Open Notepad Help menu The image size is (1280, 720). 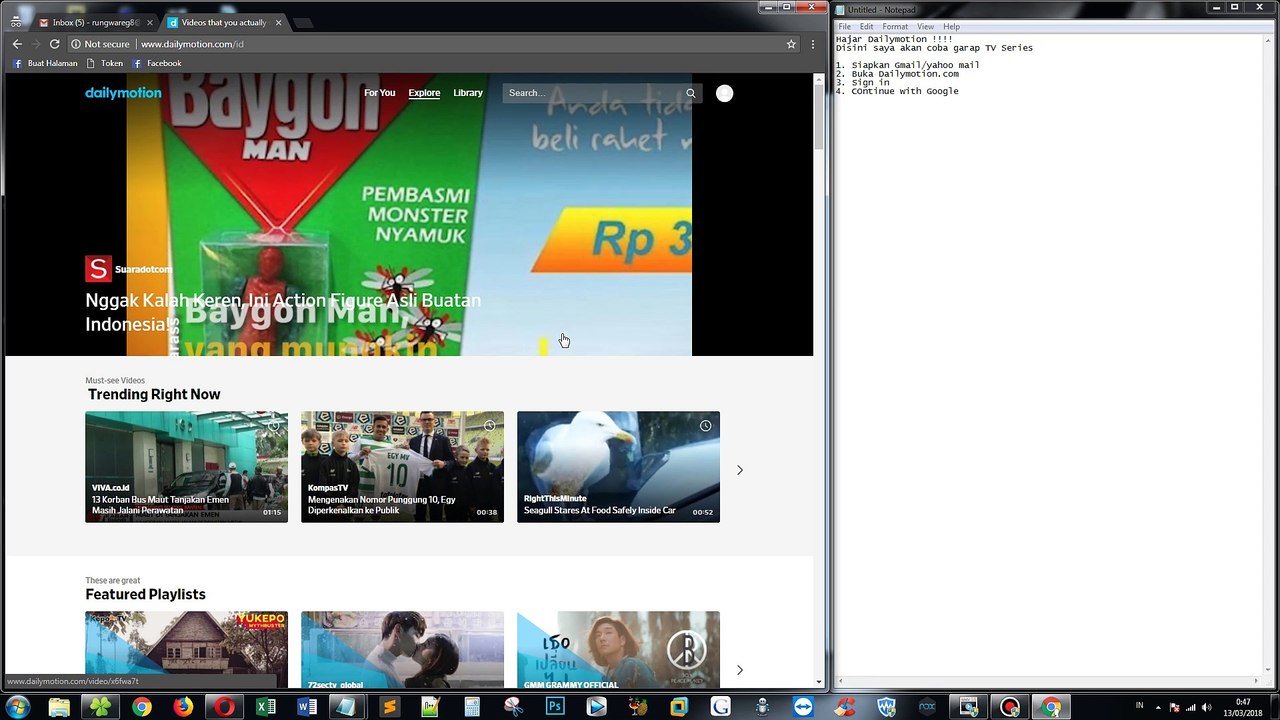point(951,27)
